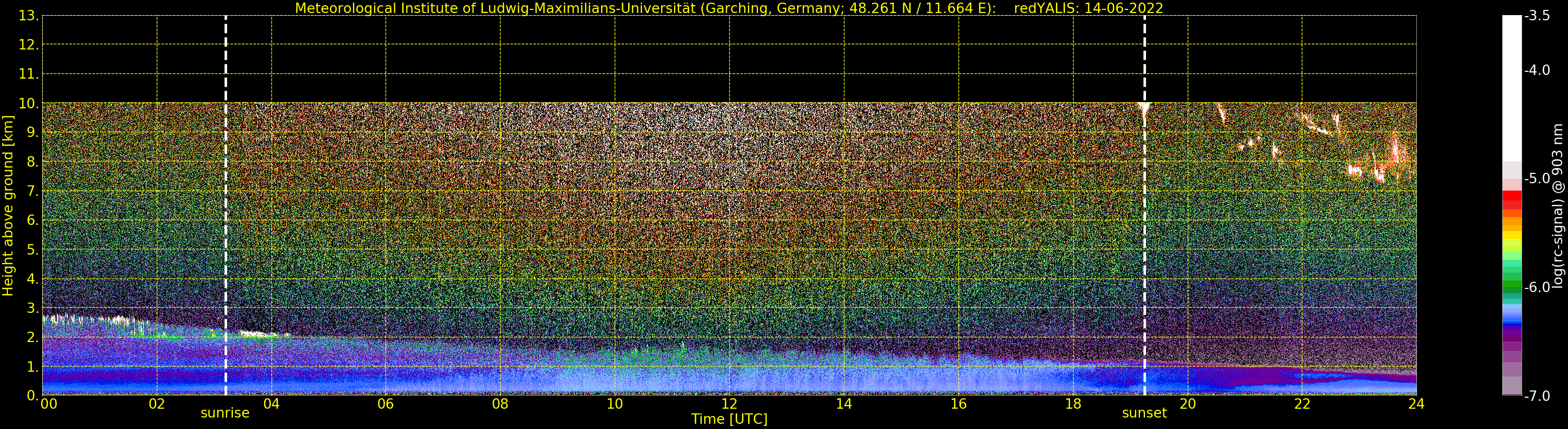The width and height of the screenshot is (1568, 429).
Task: Click the height tick label '11.'
Action: (x=28, y=74)
